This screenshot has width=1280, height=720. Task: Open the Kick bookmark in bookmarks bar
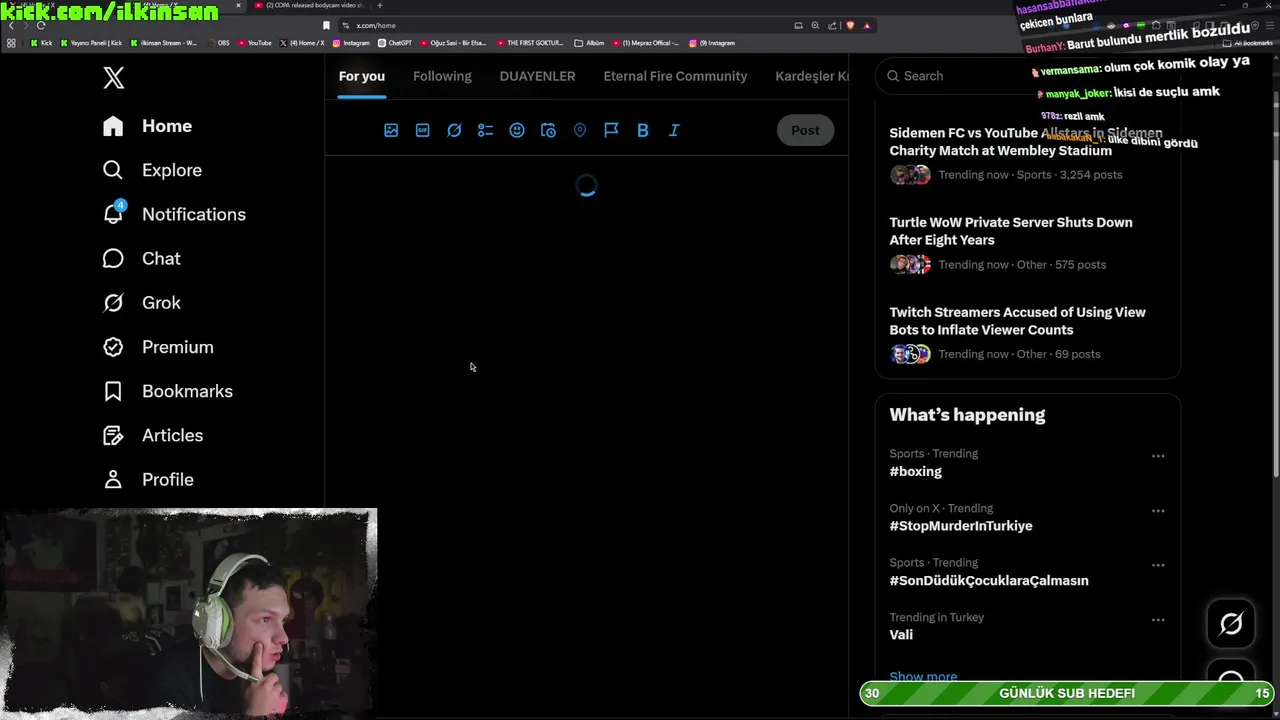click(41, 43)
